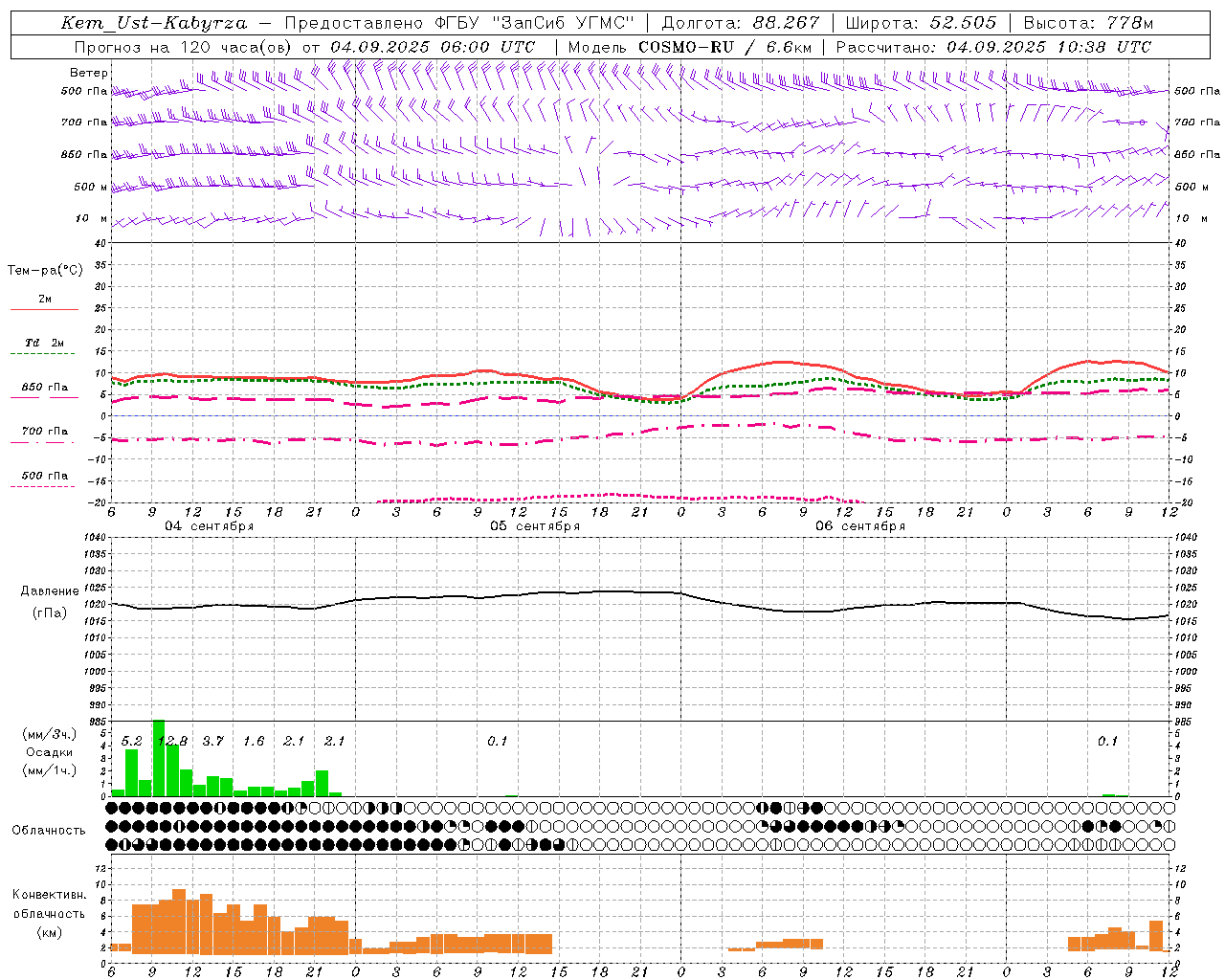Click the 1.6 precipitation total

point(254,742)
